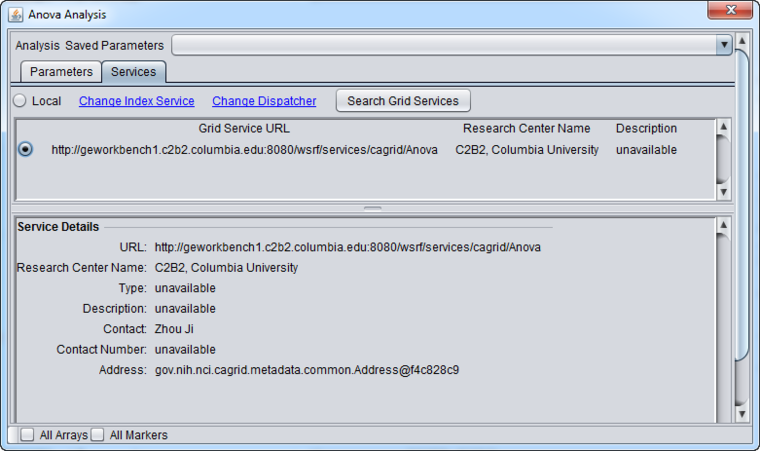Select the Services tab
Viewport: 760px width, 451px height.
pos(133,72)
